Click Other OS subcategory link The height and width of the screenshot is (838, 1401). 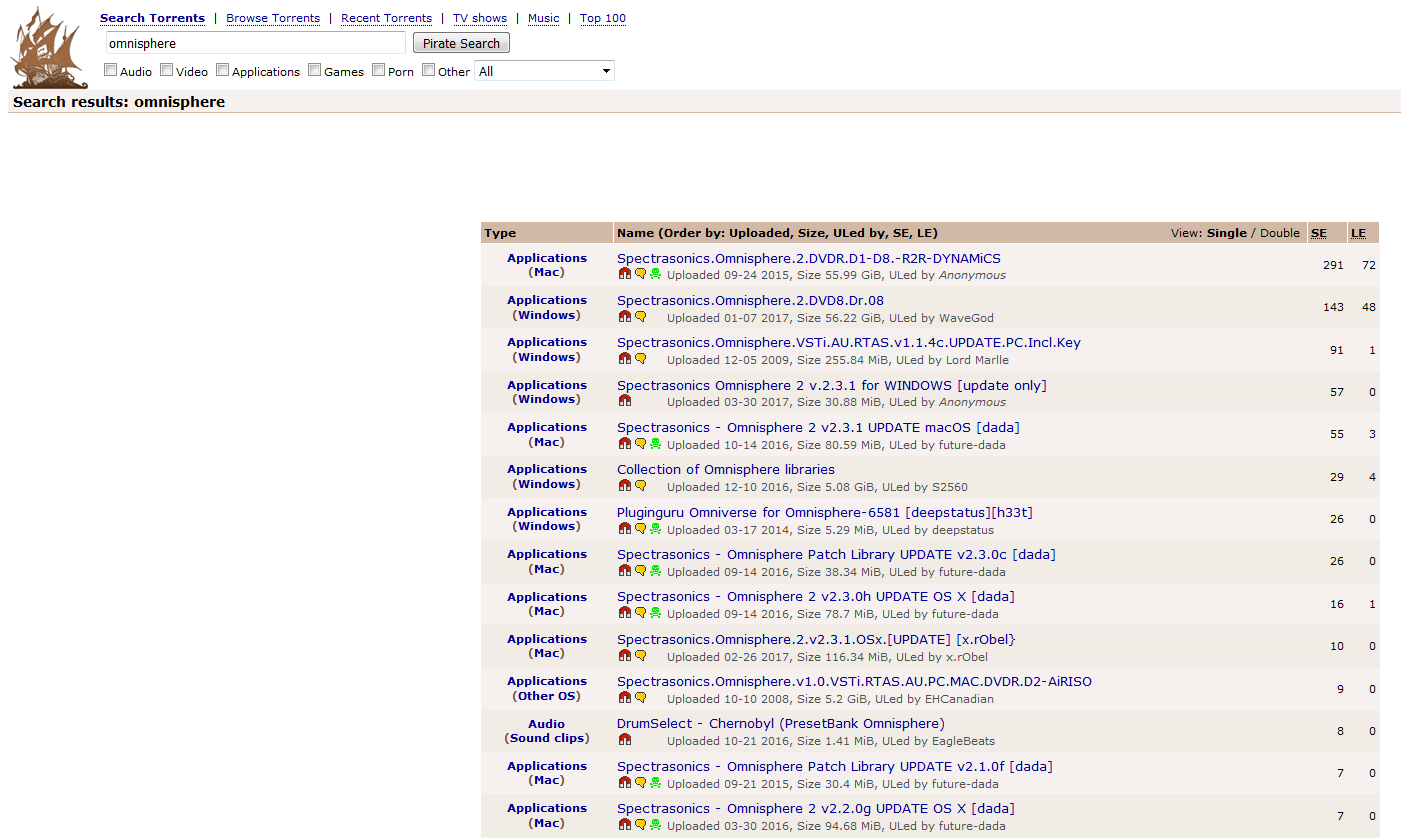547,696
